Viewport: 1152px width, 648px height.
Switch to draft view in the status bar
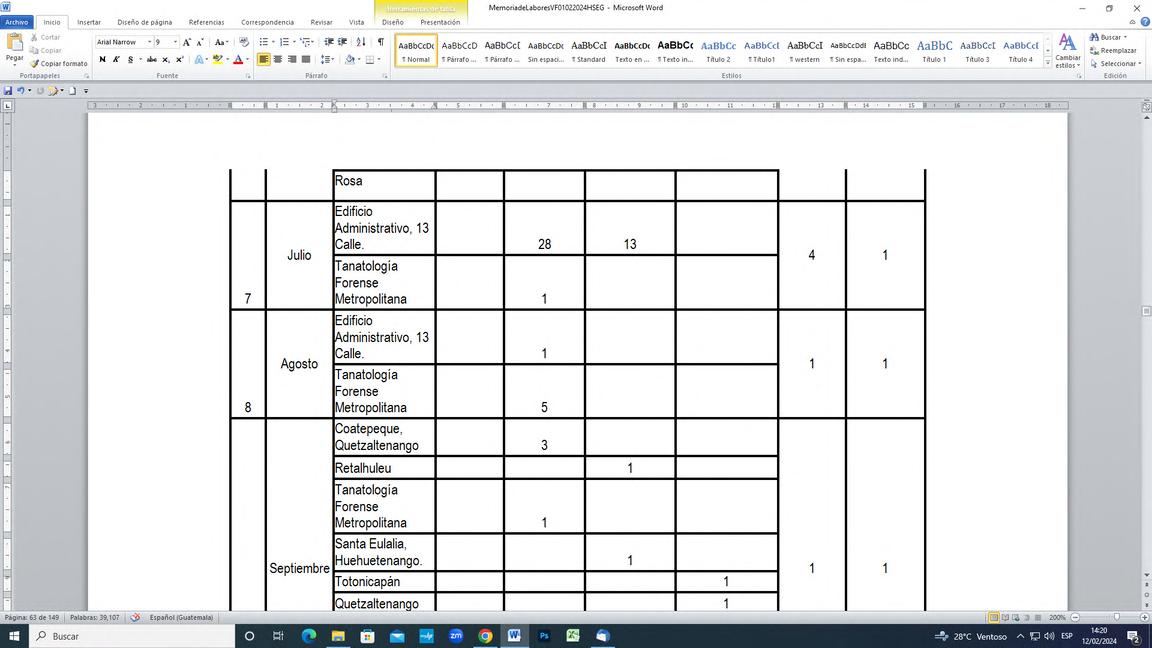[x=1037, y=617]
